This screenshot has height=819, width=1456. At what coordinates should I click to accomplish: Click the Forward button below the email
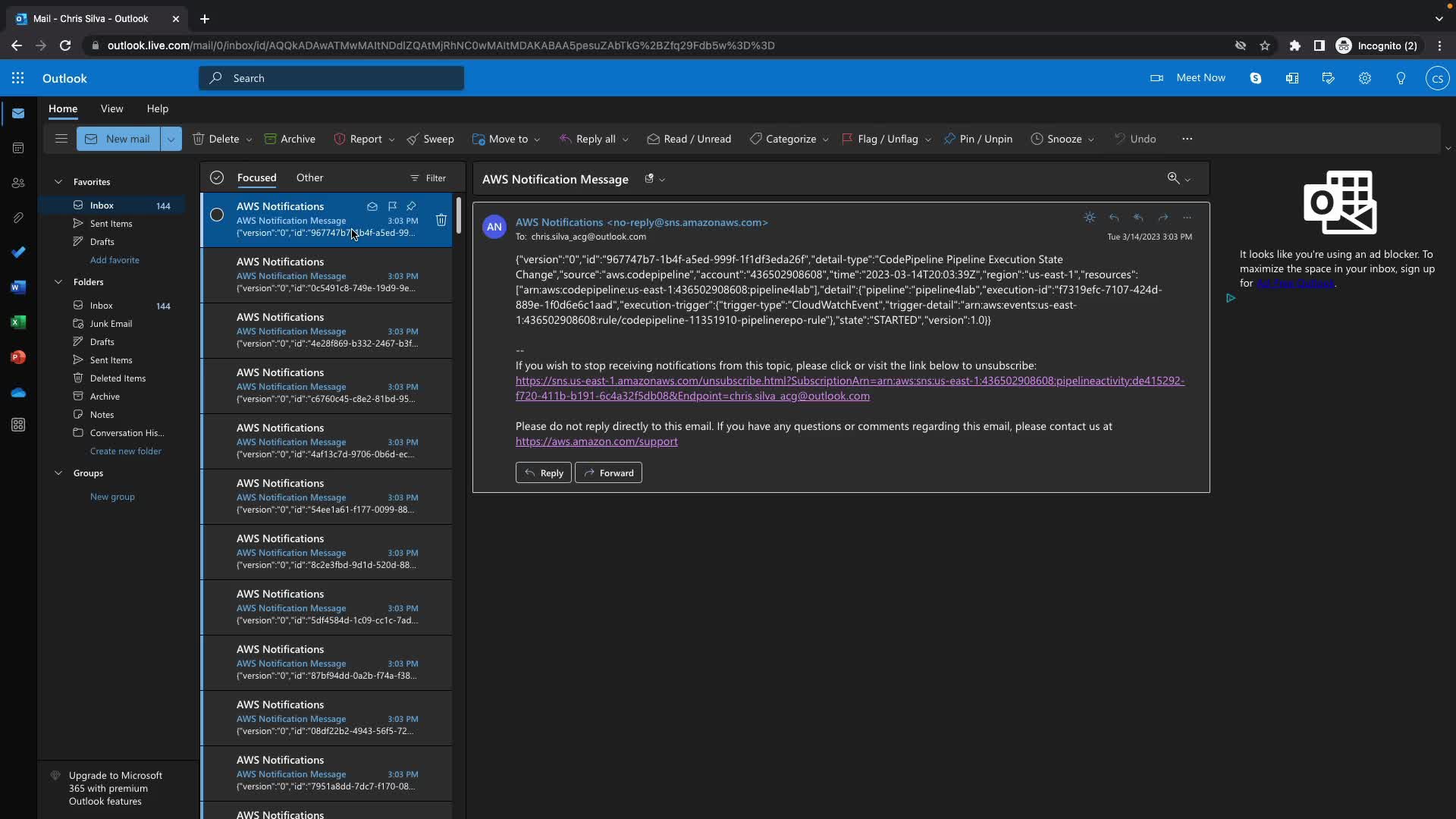608,472
